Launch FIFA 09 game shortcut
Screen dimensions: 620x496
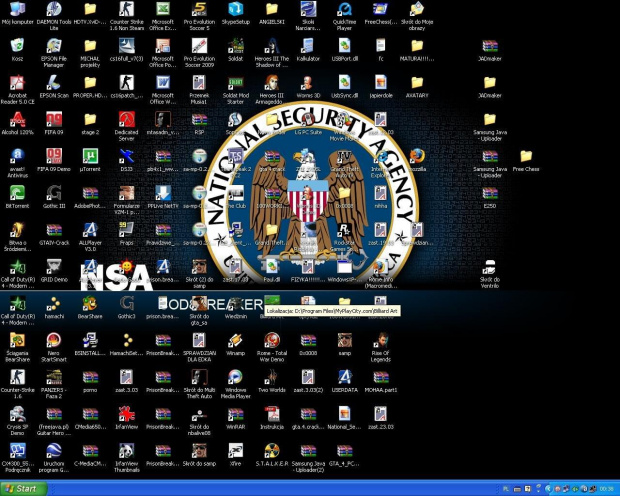click(54, 119)
